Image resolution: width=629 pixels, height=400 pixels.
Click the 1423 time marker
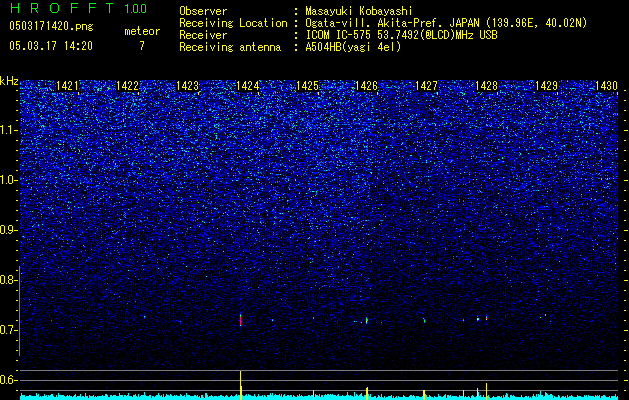tap(187, 86)
